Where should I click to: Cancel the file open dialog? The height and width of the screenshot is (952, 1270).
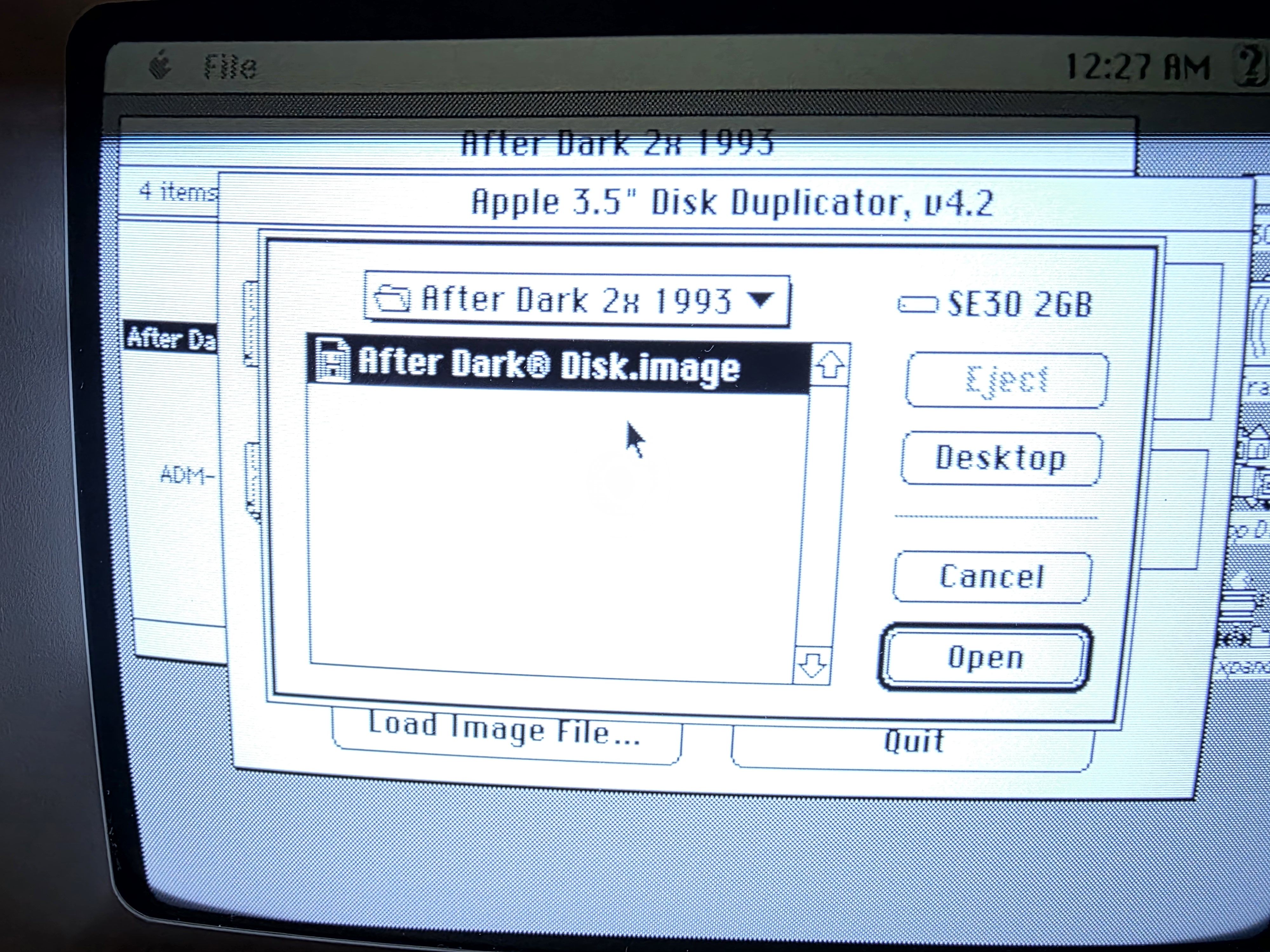coord(992,577)
